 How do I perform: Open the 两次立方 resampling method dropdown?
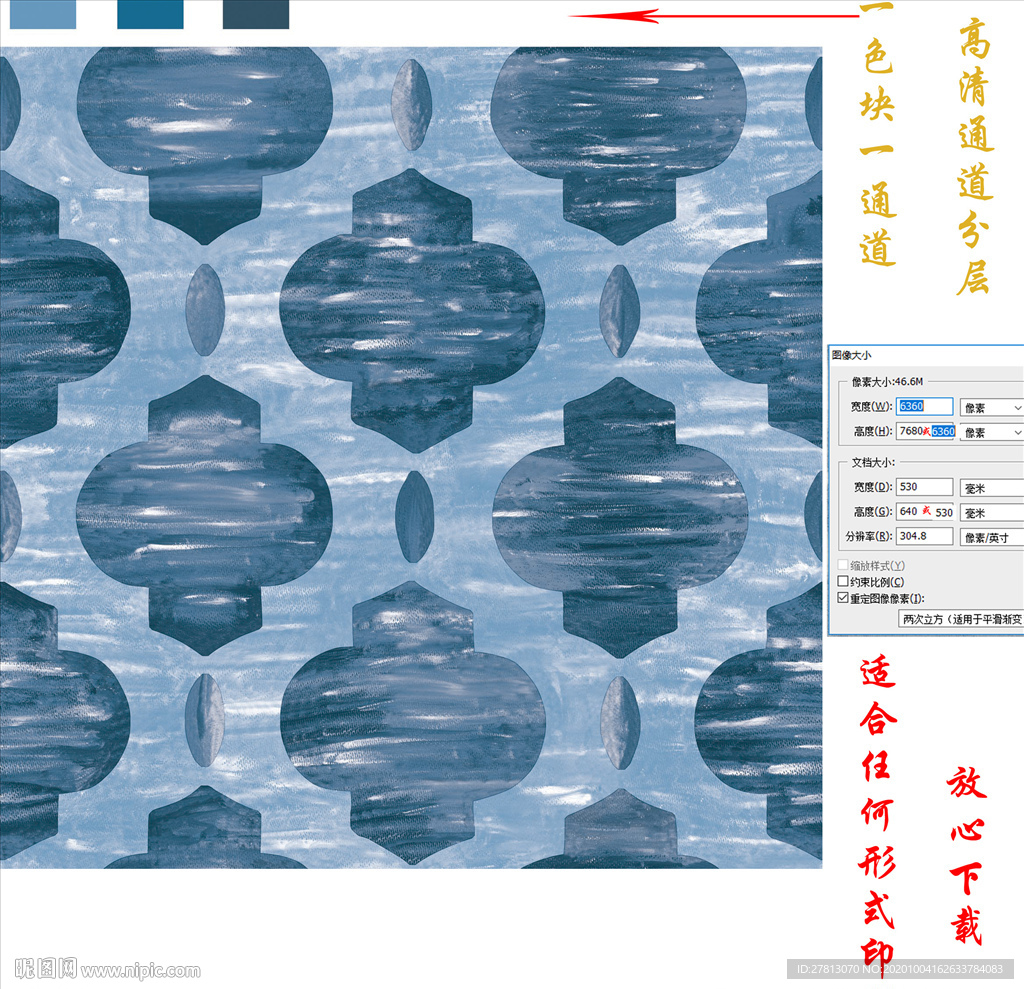(961, 619)
